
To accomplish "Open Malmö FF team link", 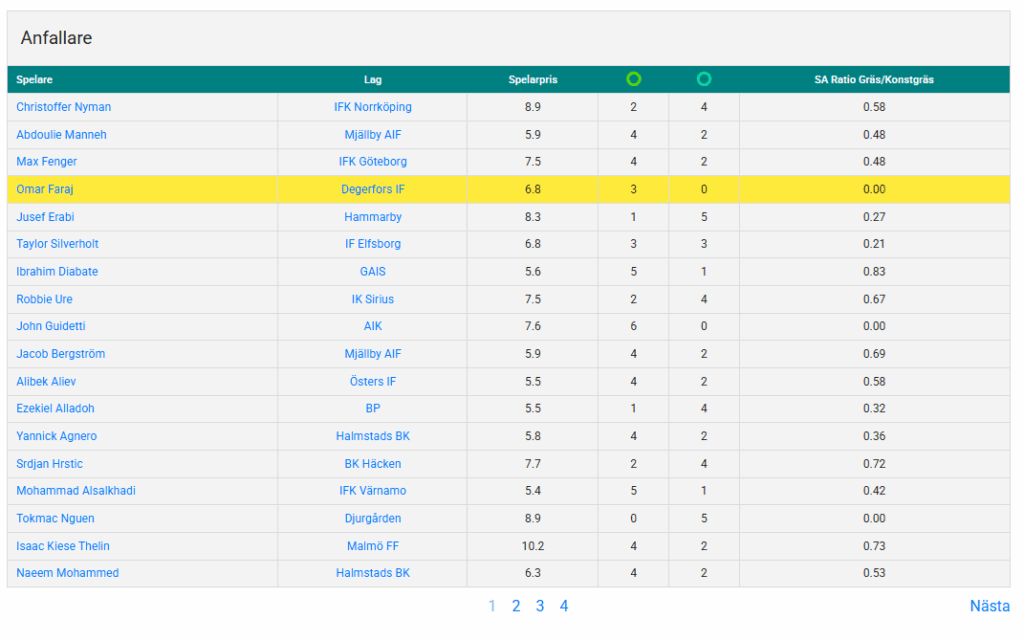I will click(373, 546).
